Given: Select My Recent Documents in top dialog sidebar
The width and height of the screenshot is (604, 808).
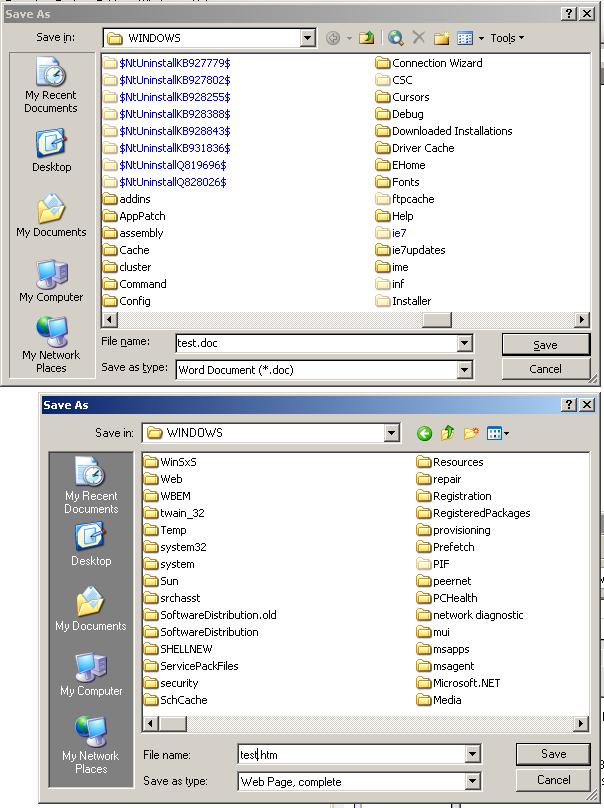Looking at the screenshot, I should (x=51, y=85).
